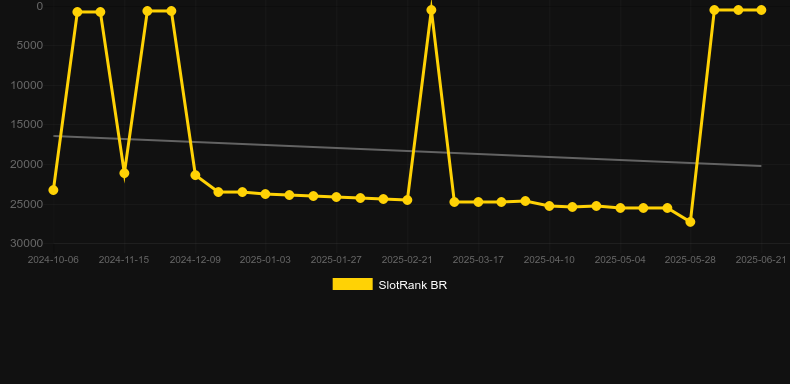Click the y-axis value 25000
This screenshot has height=384, width=790.
click(27, 204)
